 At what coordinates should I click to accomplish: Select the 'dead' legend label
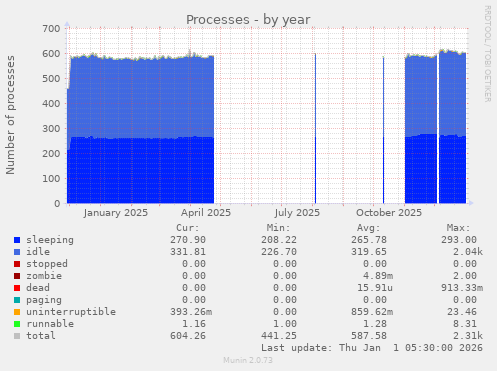(38, 288)
